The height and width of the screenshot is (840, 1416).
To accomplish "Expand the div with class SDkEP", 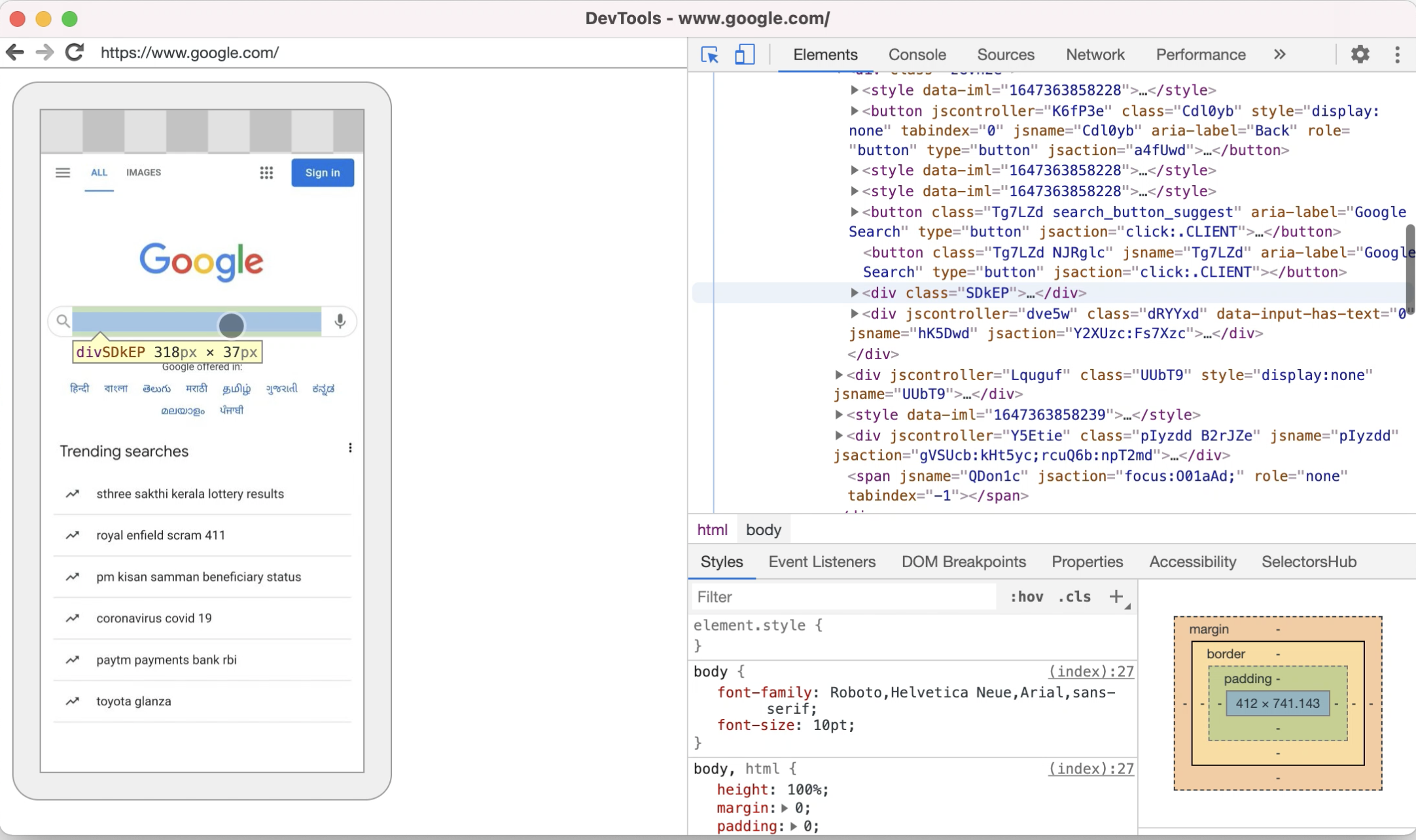I will coord(856,293).
